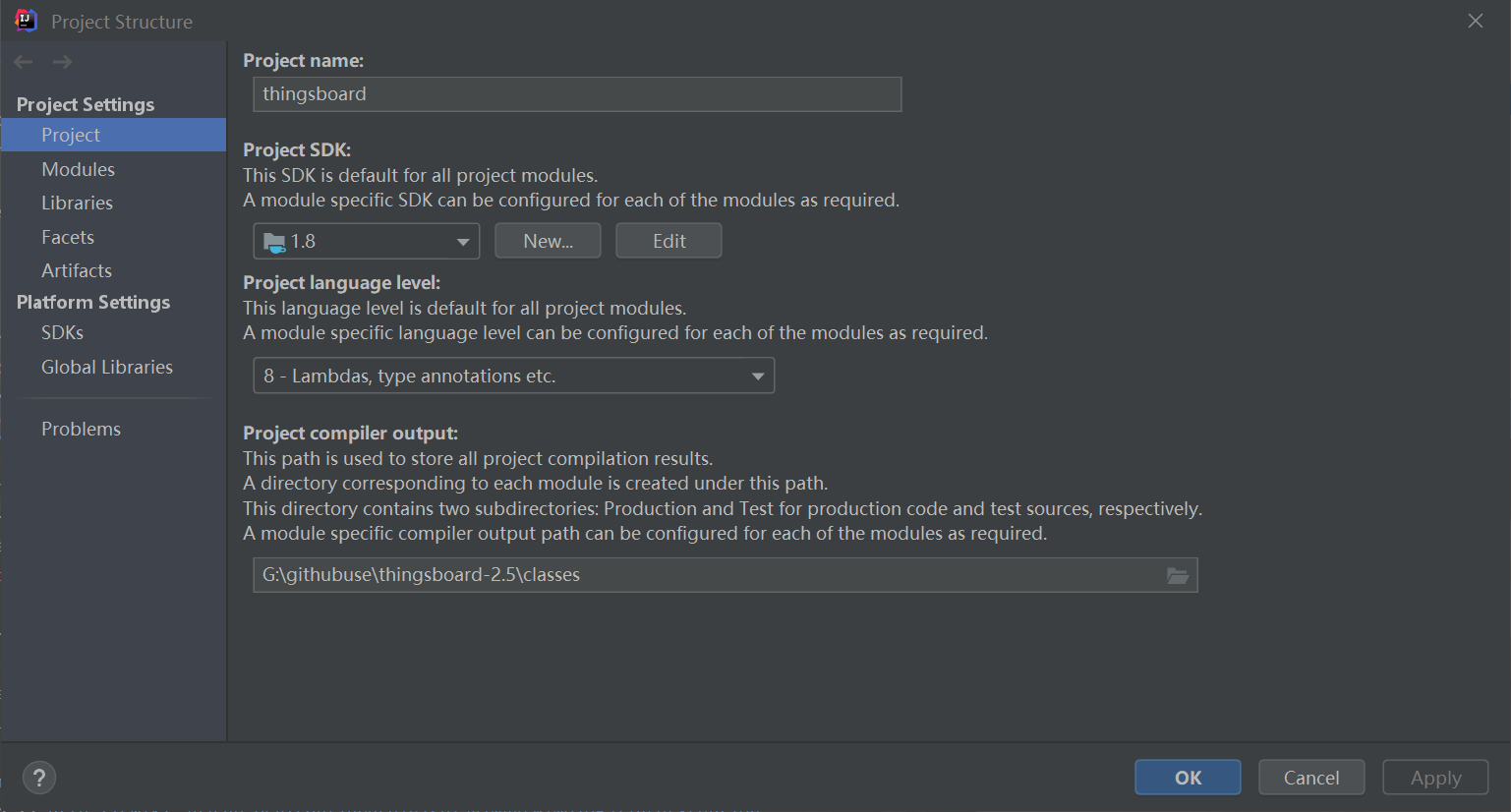Viewport: 1511px width, 812px height.
Task: Click the Project compiler output label
Action: 351,434
